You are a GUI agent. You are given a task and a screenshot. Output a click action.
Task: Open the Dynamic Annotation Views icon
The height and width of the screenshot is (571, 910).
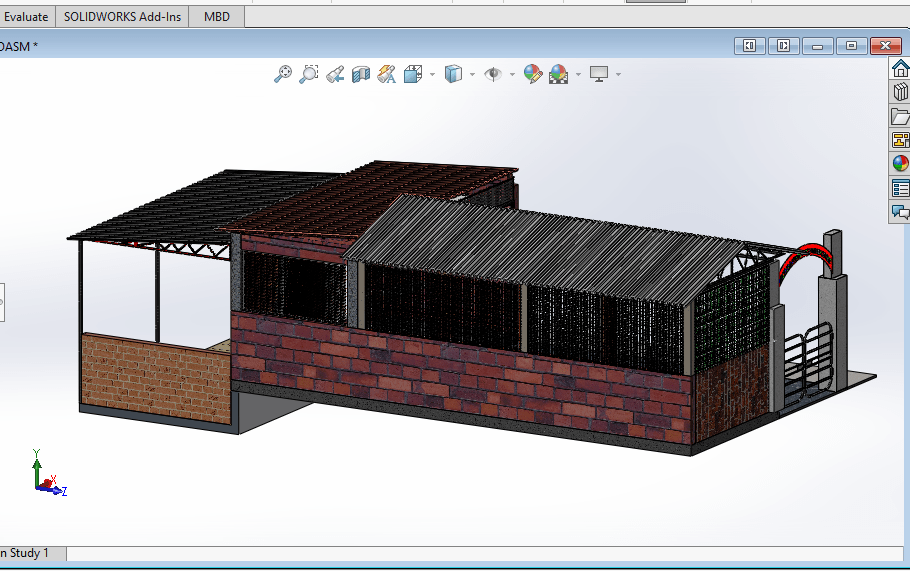point(387,74)
